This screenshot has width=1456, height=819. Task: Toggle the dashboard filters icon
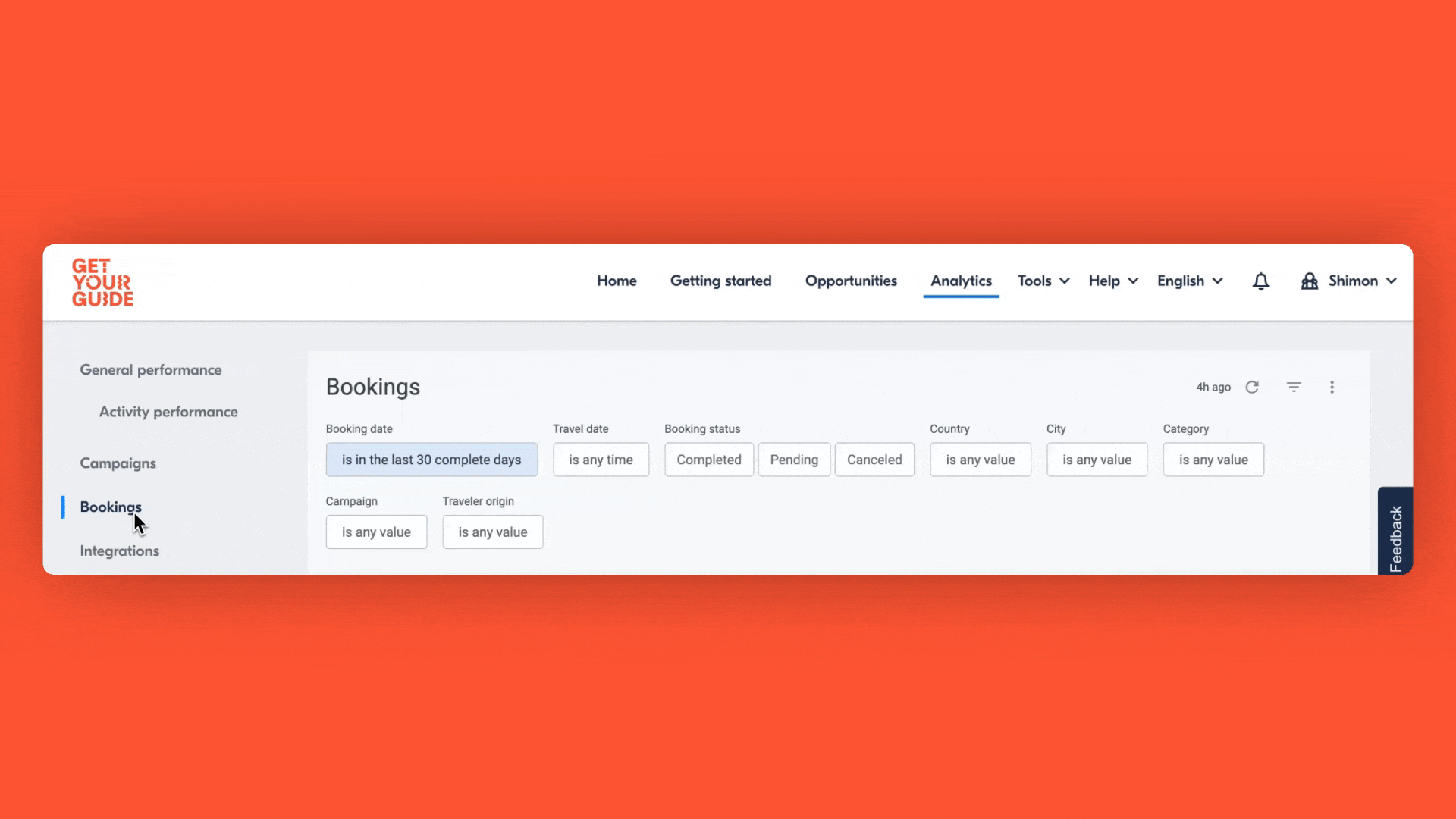click(x=1294, y=387)
